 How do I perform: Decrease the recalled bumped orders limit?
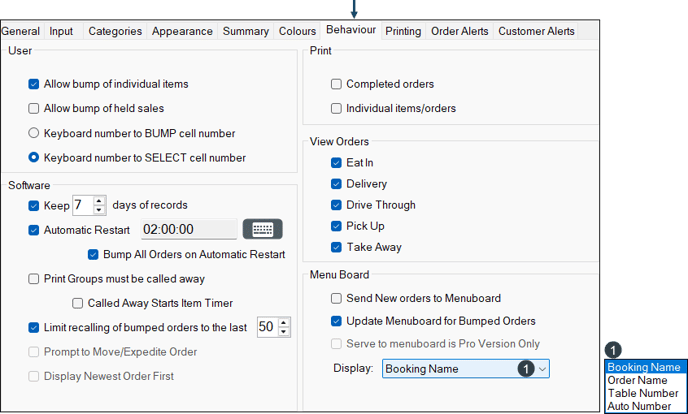coord(284,332)
